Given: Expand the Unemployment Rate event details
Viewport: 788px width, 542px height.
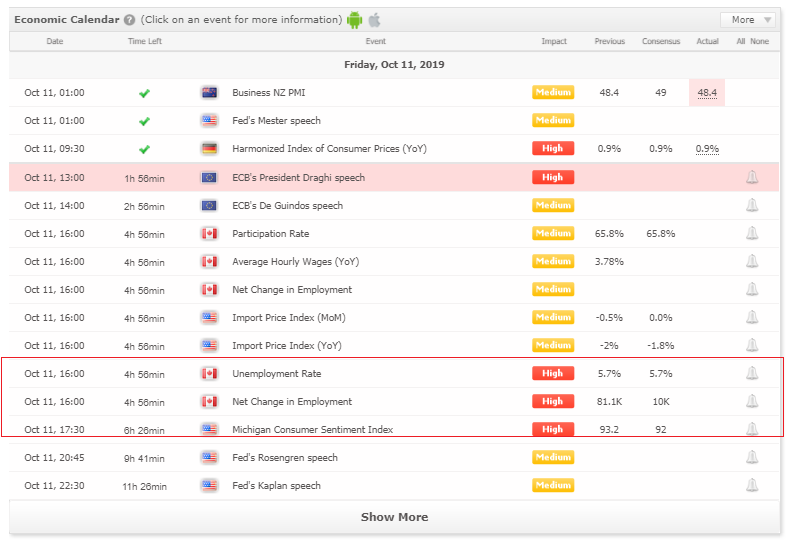Looking at the screenshot, I should pos(276,374).
